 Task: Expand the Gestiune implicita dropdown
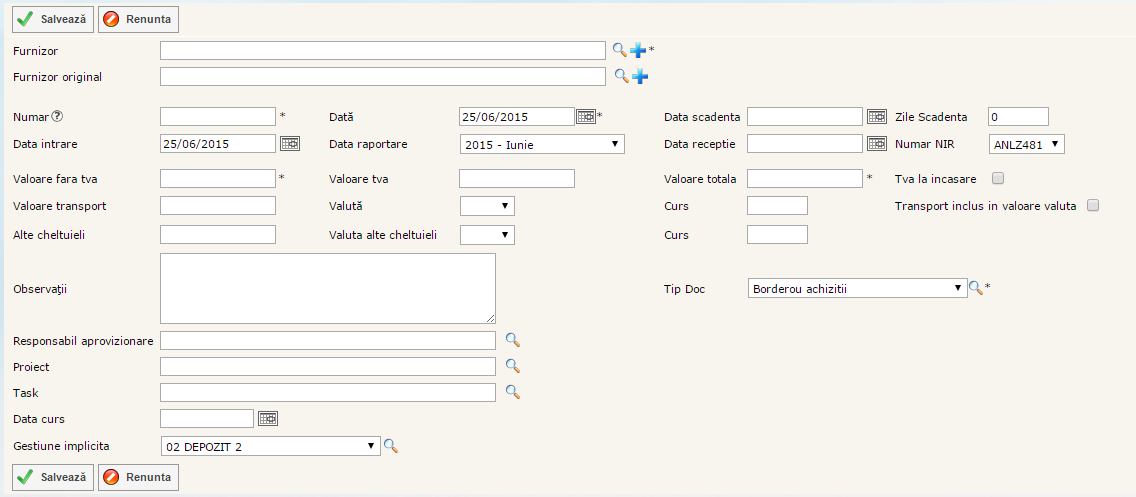tap(270, 446)
